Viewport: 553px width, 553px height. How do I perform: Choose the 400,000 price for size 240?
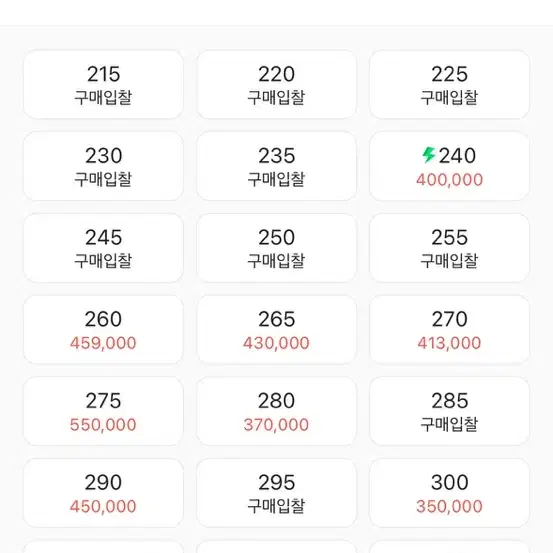[449, 180]
